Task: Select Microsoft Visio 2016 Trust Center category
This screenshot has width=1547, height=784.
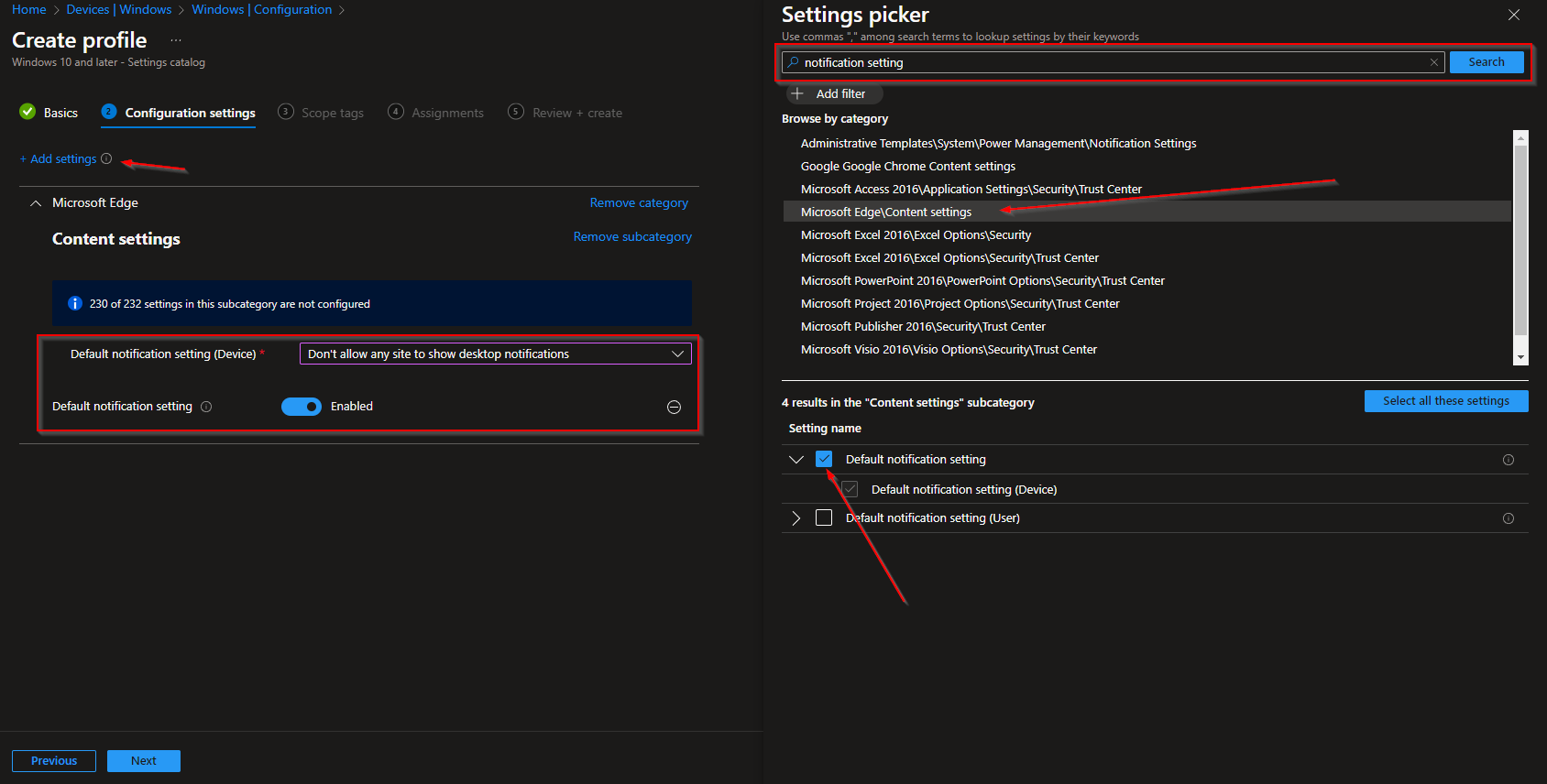Action: click(x=1147, y=350)
